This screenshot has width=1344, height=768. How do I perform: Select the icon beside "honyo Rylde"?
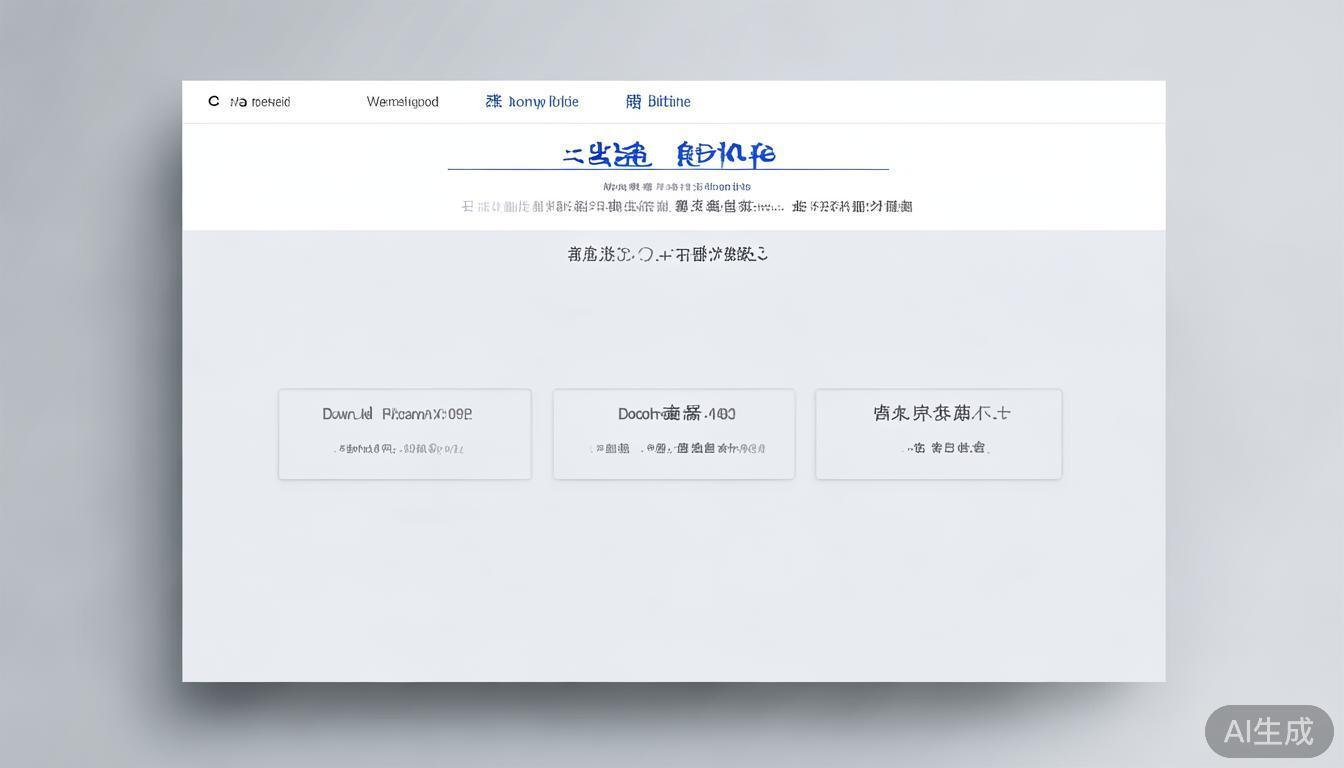coord(491,100)
